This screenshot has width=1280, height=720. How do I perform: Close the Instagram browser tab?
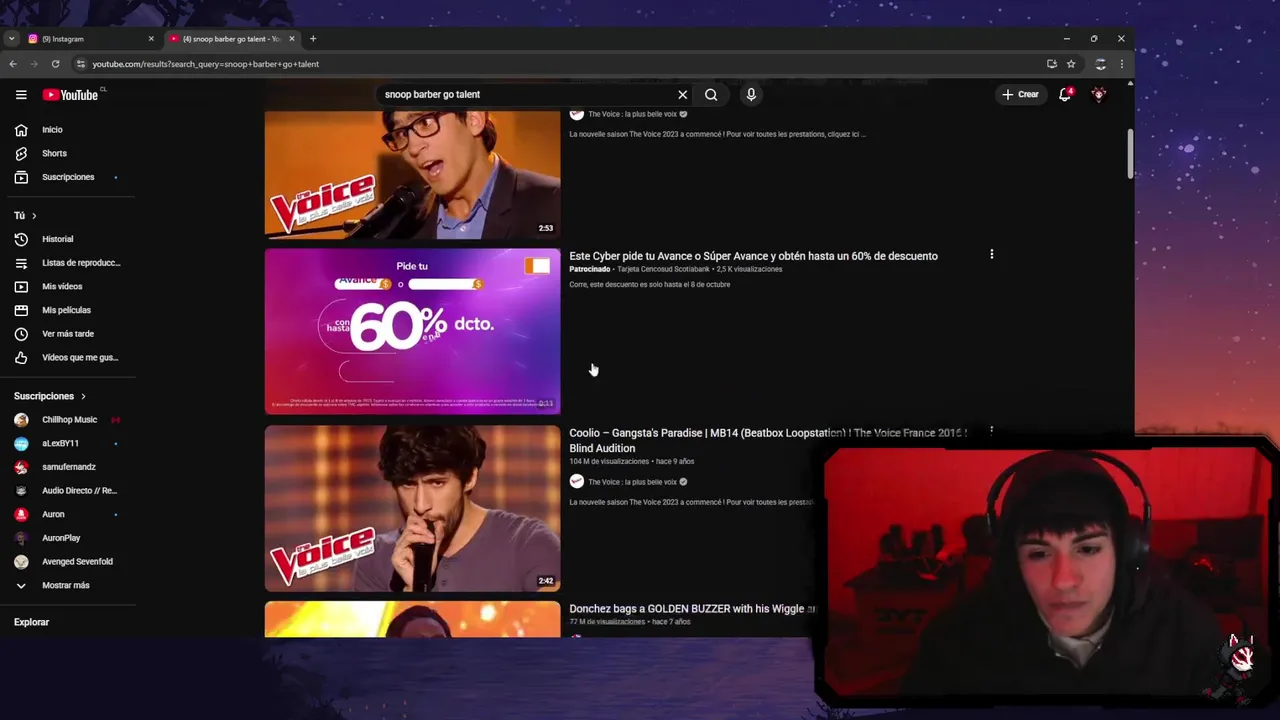coord(151,39)
